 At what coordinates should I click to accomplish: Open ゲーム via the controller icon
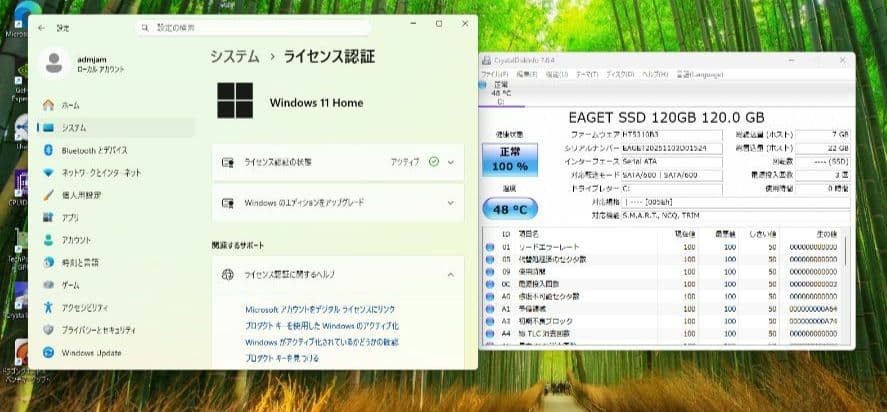(49, 285)
